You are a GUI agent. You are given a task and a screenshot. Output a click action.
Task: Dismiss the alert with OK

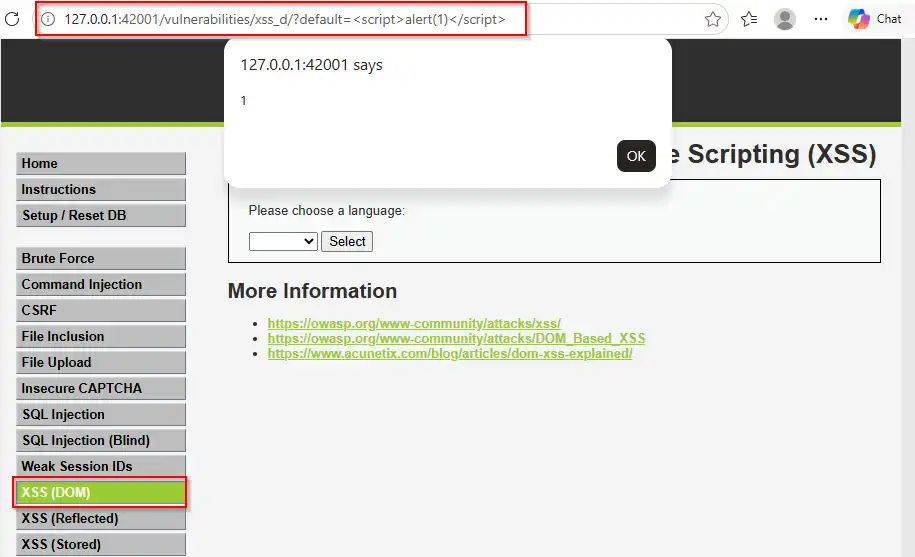pyautogui.click(x=636, y=156)
